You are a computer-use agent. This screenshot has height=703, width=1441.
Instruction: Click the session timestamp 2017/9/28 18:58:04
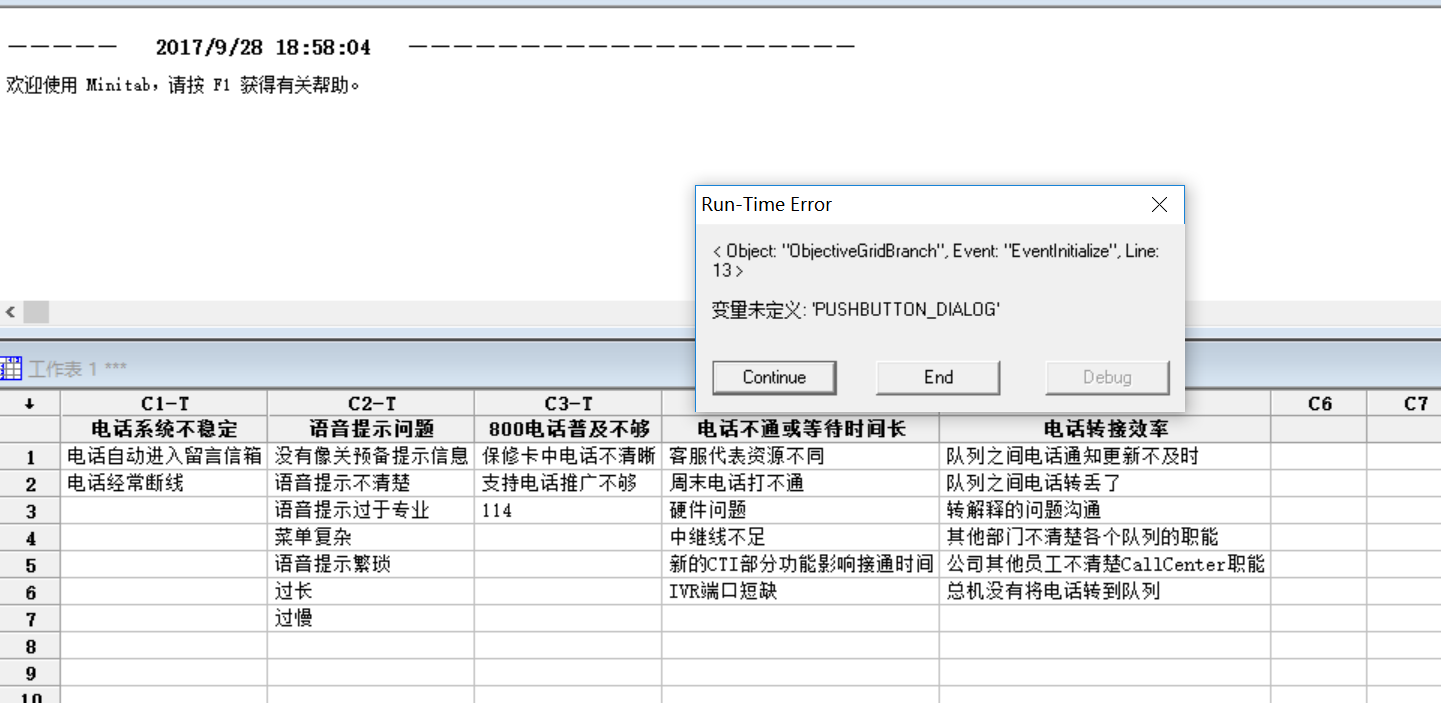click(x=263, y=47)
